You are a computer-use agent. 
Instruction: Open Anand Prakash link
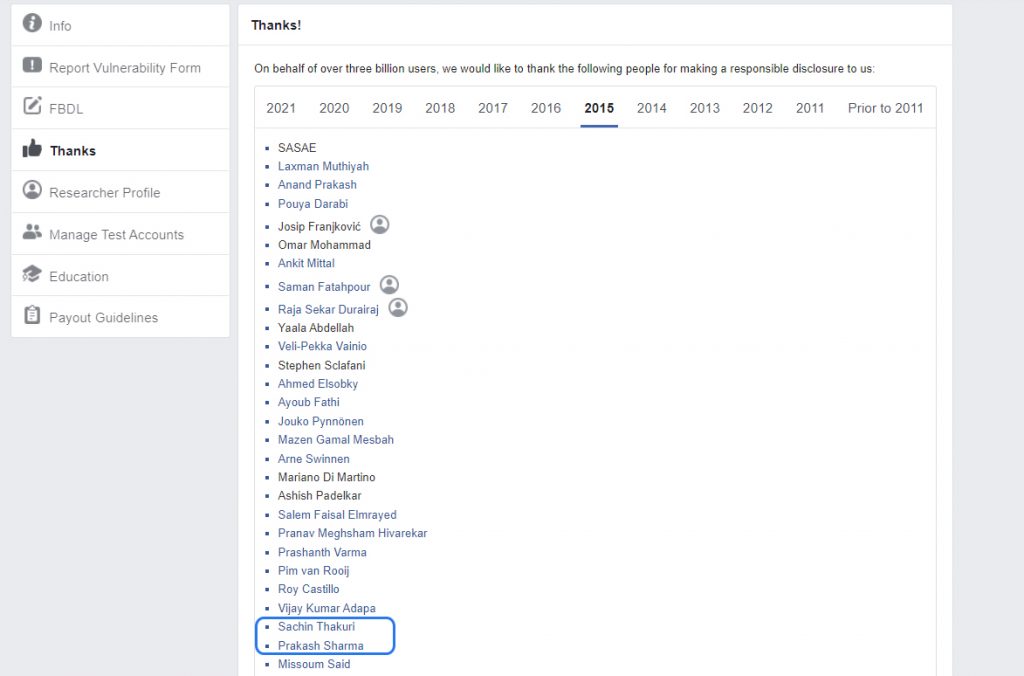pos(317,185)
